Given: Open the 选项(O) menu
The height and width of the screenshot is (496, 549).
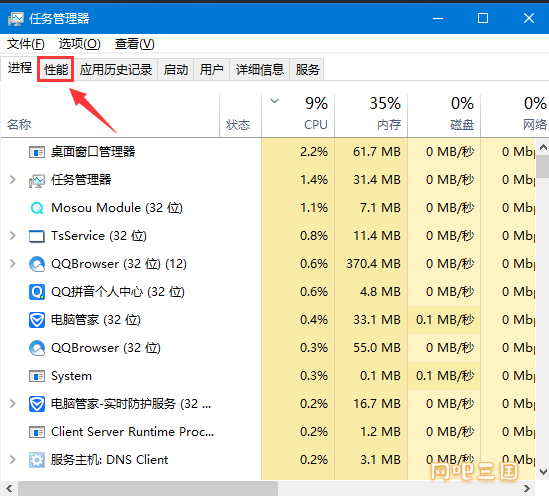Looking at the screenshot, I should 79,44.
